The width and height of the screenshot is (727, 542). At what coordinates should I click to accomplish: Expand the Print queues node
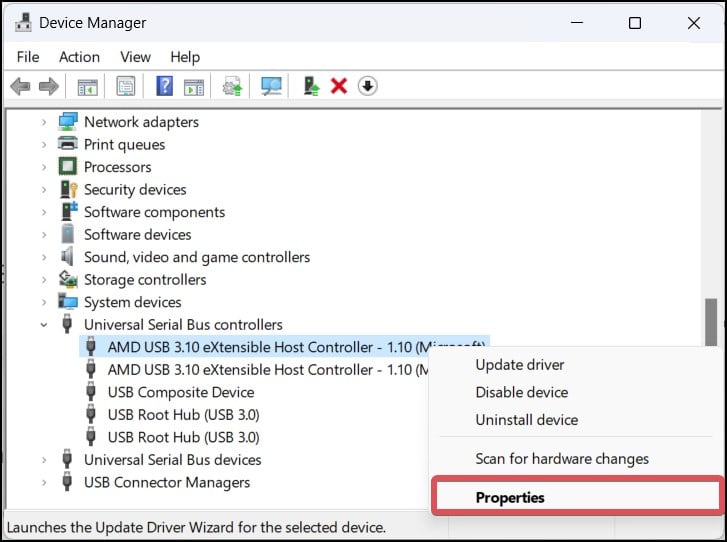[44, 144]
